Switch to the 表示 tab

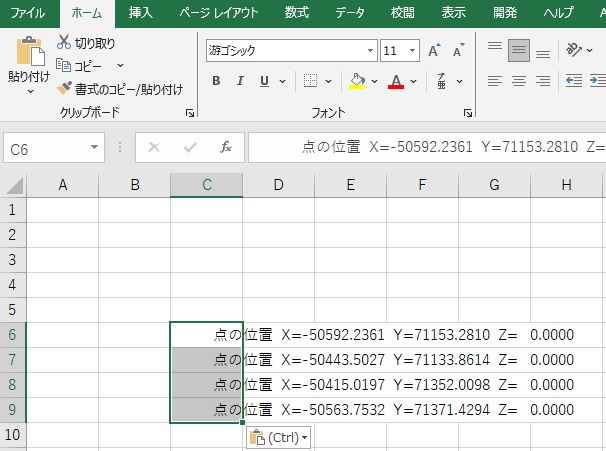[454, 13]
